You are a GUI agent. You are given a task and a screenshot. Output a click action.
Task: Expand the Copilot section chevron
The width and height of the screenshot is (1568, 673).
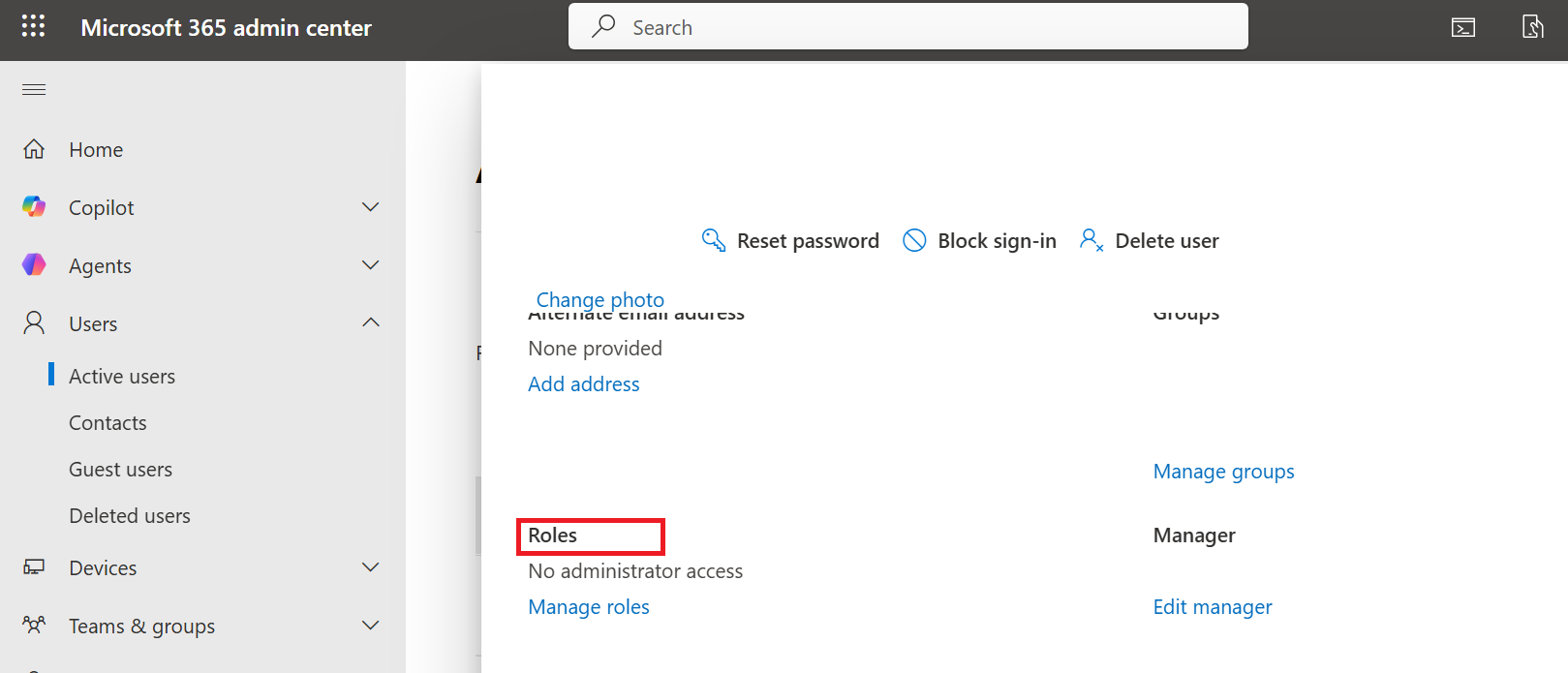click(370, 207)
